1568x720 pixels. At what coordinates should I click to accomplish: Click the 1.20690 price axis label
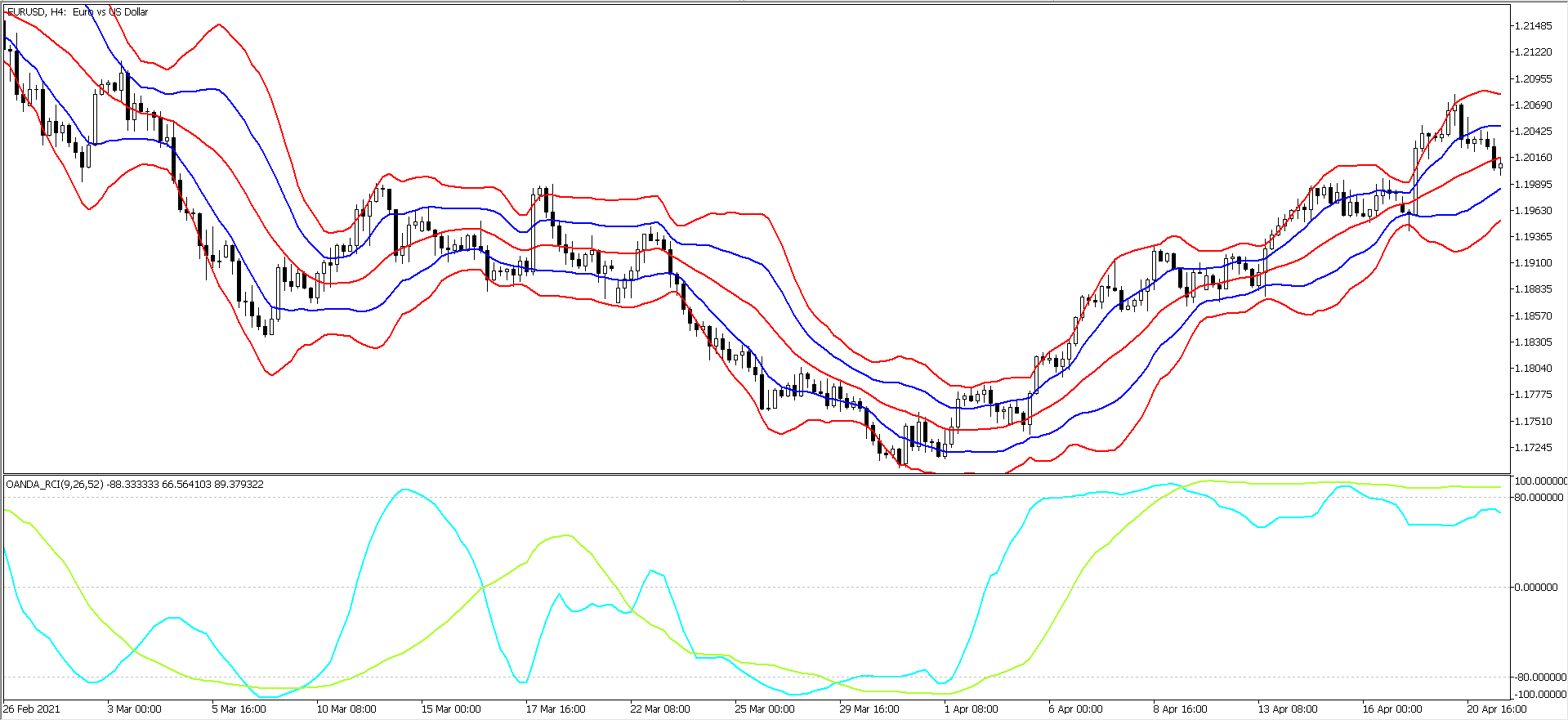[x=1533, y=105]
